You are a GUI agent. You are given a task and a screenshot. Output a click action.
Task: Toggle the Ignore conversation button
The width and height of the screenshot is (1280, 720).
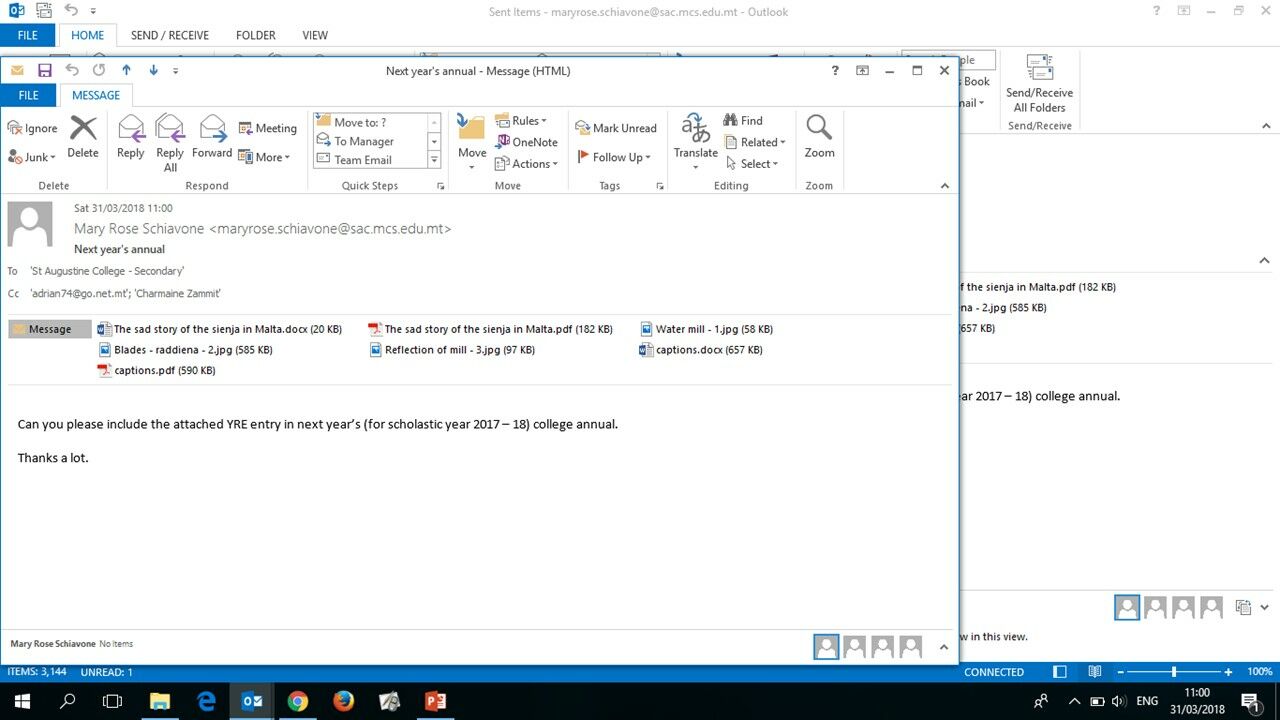pyautogui.click(x=33, y=128)
